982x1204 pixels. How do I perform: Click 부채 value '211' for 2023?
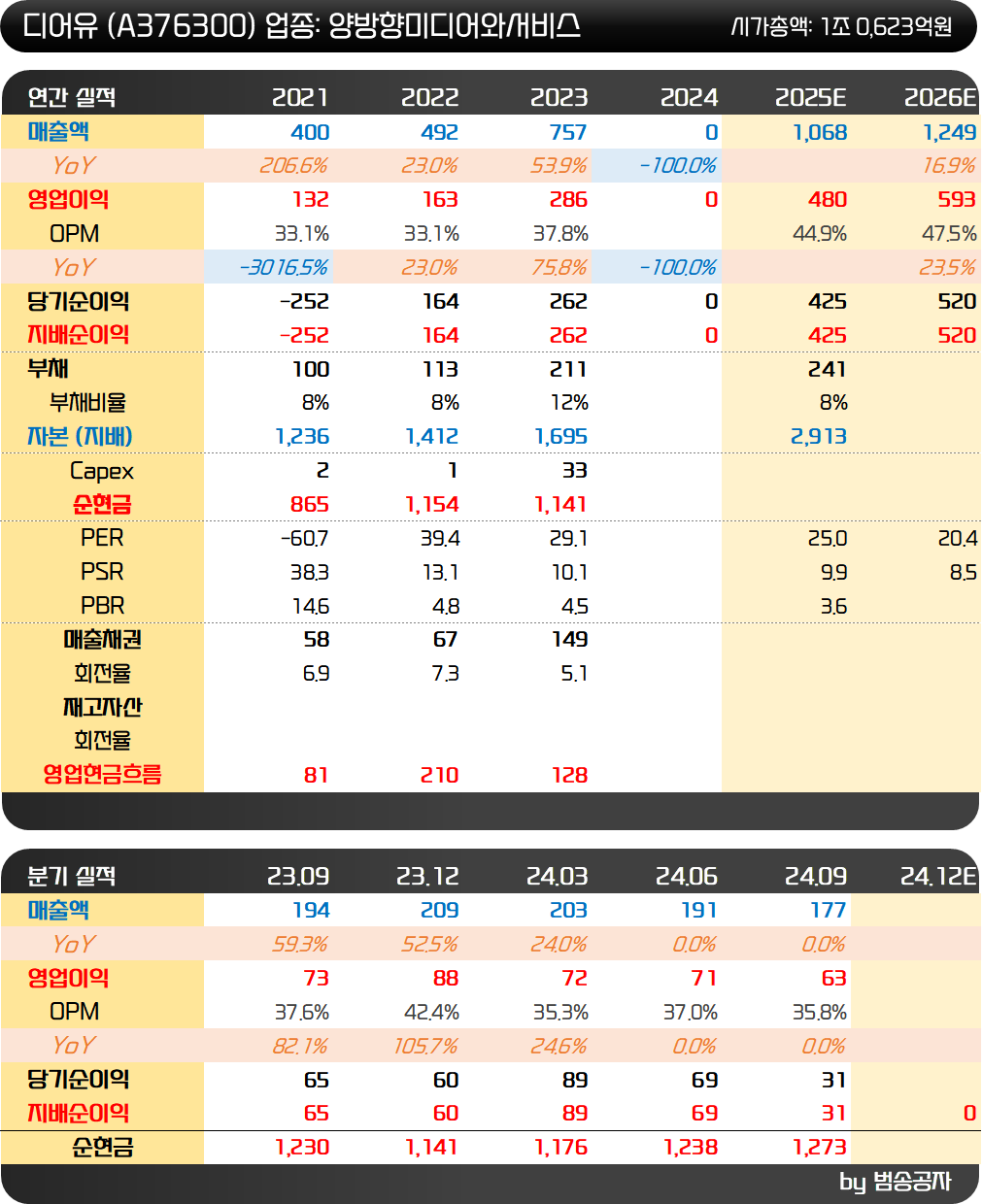[x=568, y=369]
